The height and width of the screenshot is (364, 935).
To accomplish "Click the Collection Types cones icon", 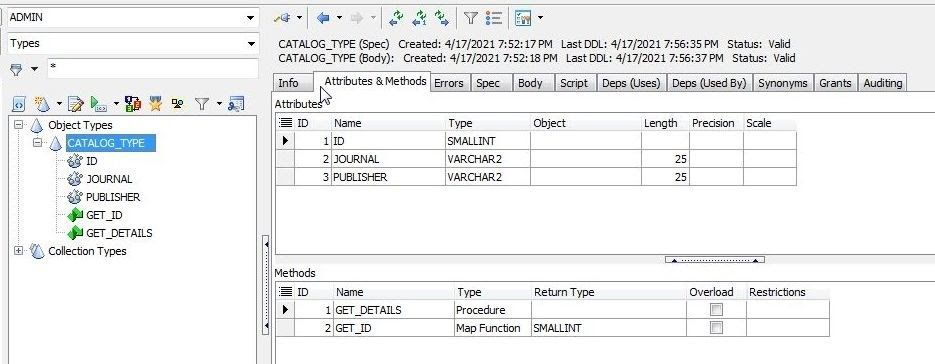I will coord(37,251).
